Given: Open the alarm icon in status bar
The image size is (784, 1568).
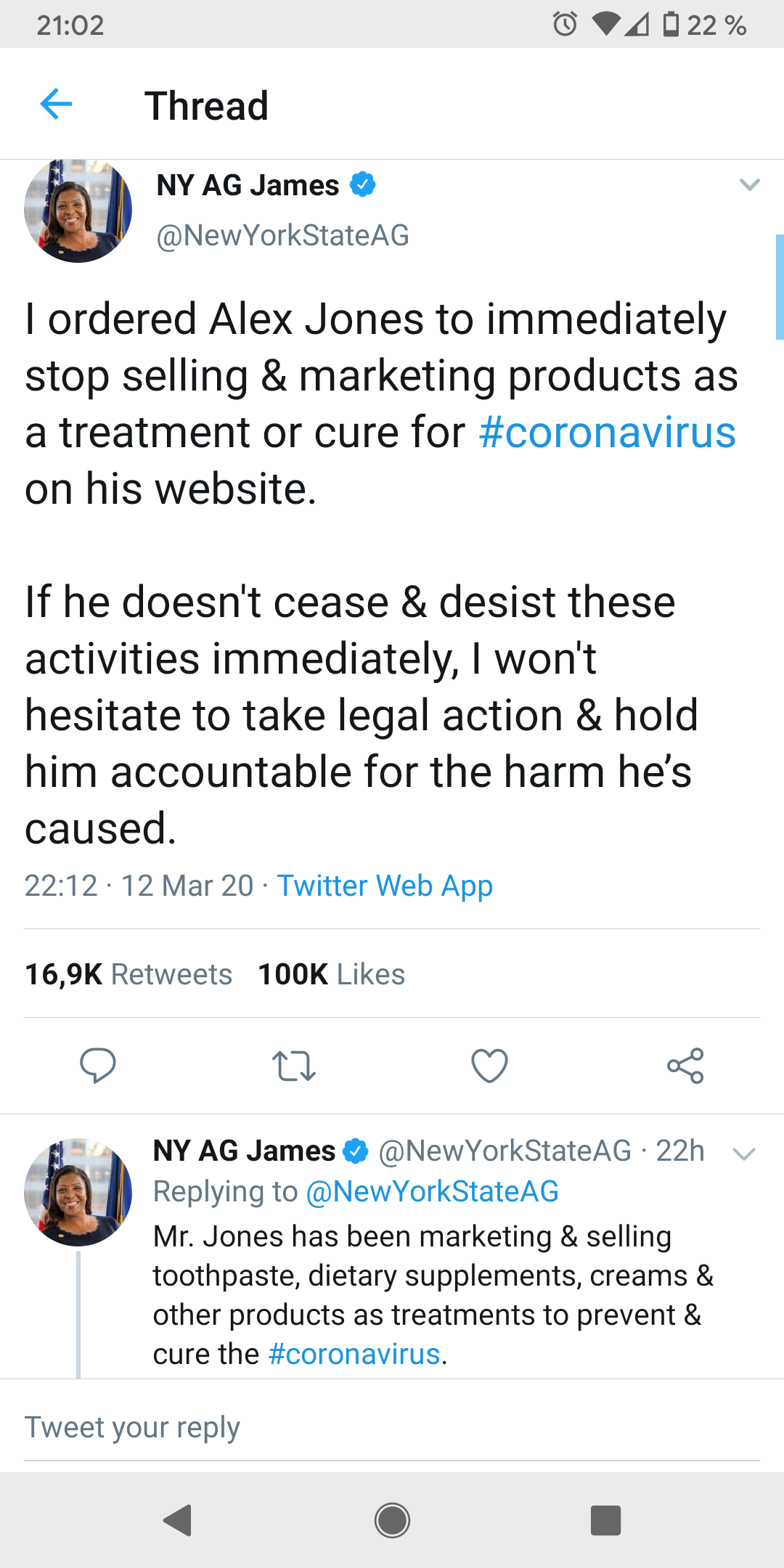Looking at the screenshot, I should [565, 25].
